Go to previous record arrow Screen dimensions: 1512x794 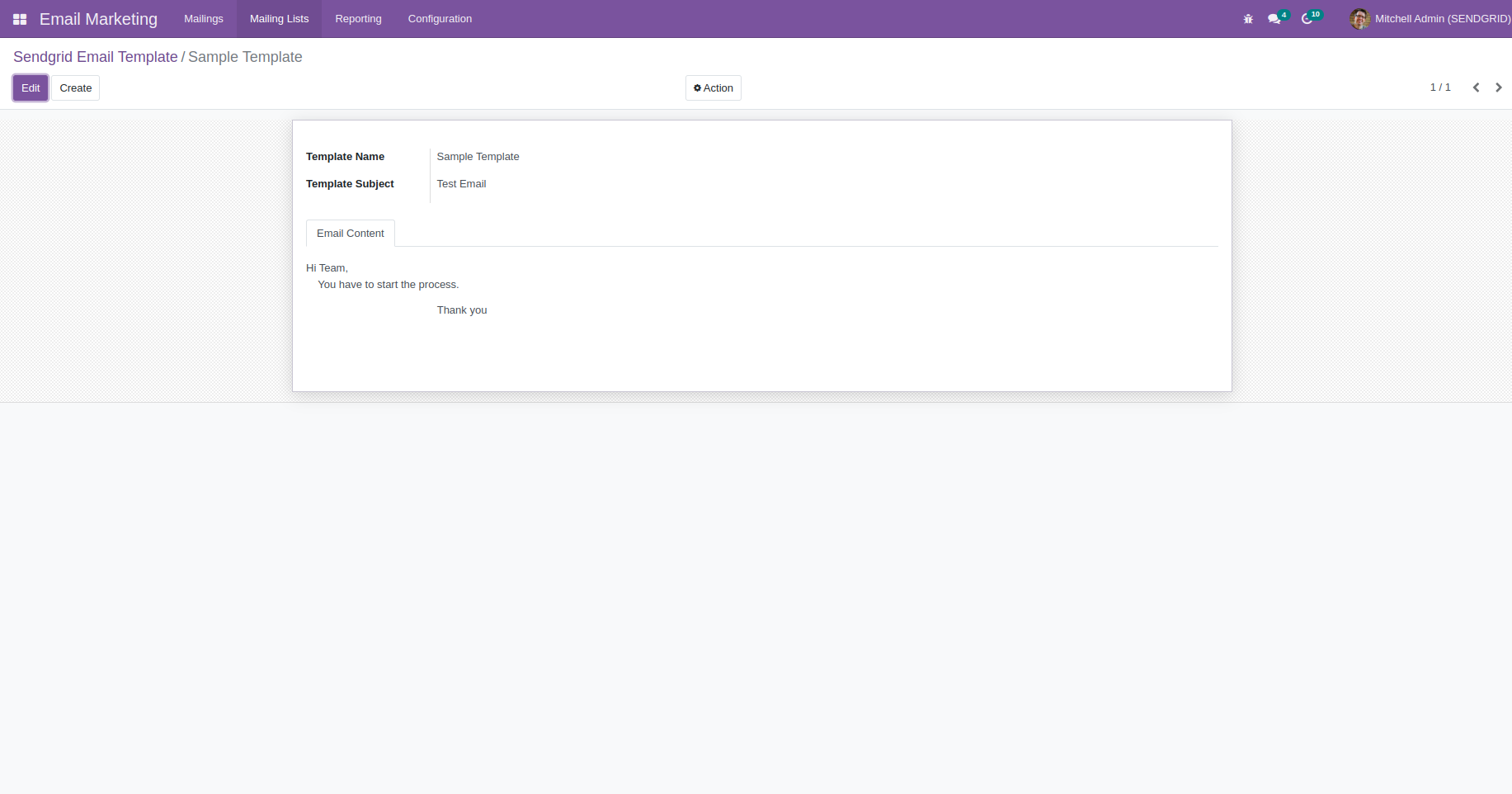point(1476,87)
